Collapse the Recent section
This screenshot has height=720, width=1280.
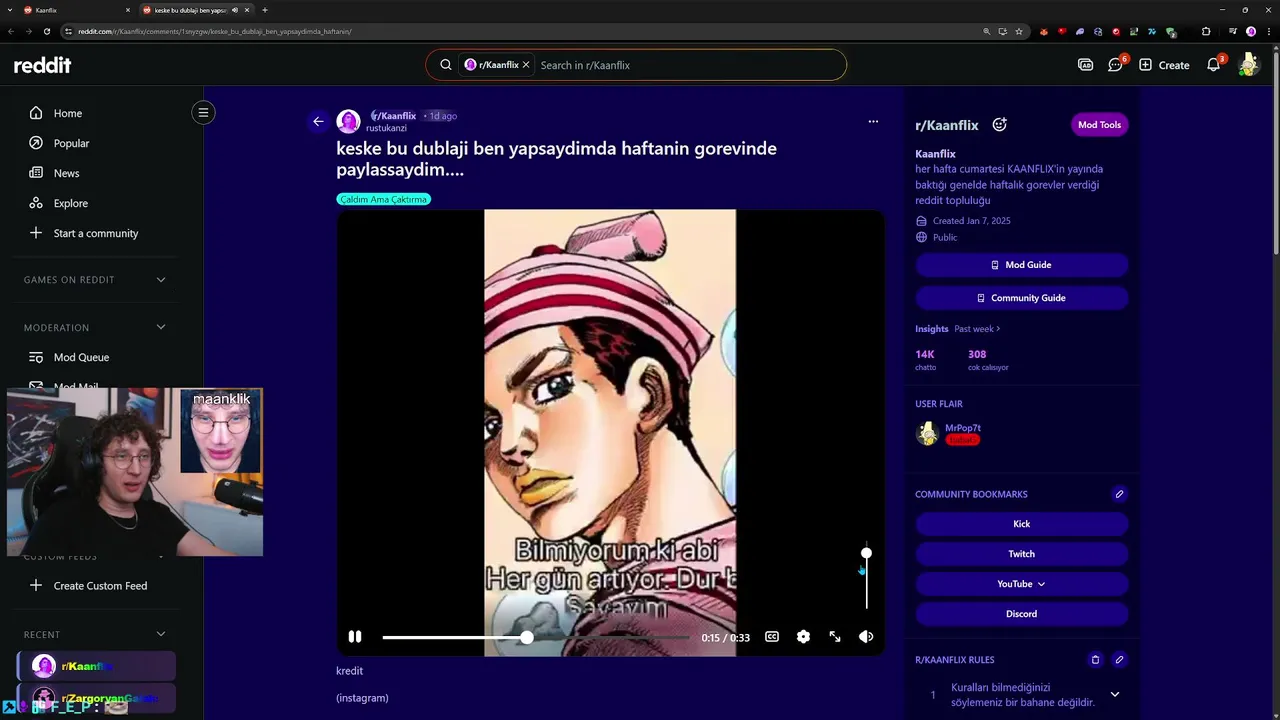161,634
